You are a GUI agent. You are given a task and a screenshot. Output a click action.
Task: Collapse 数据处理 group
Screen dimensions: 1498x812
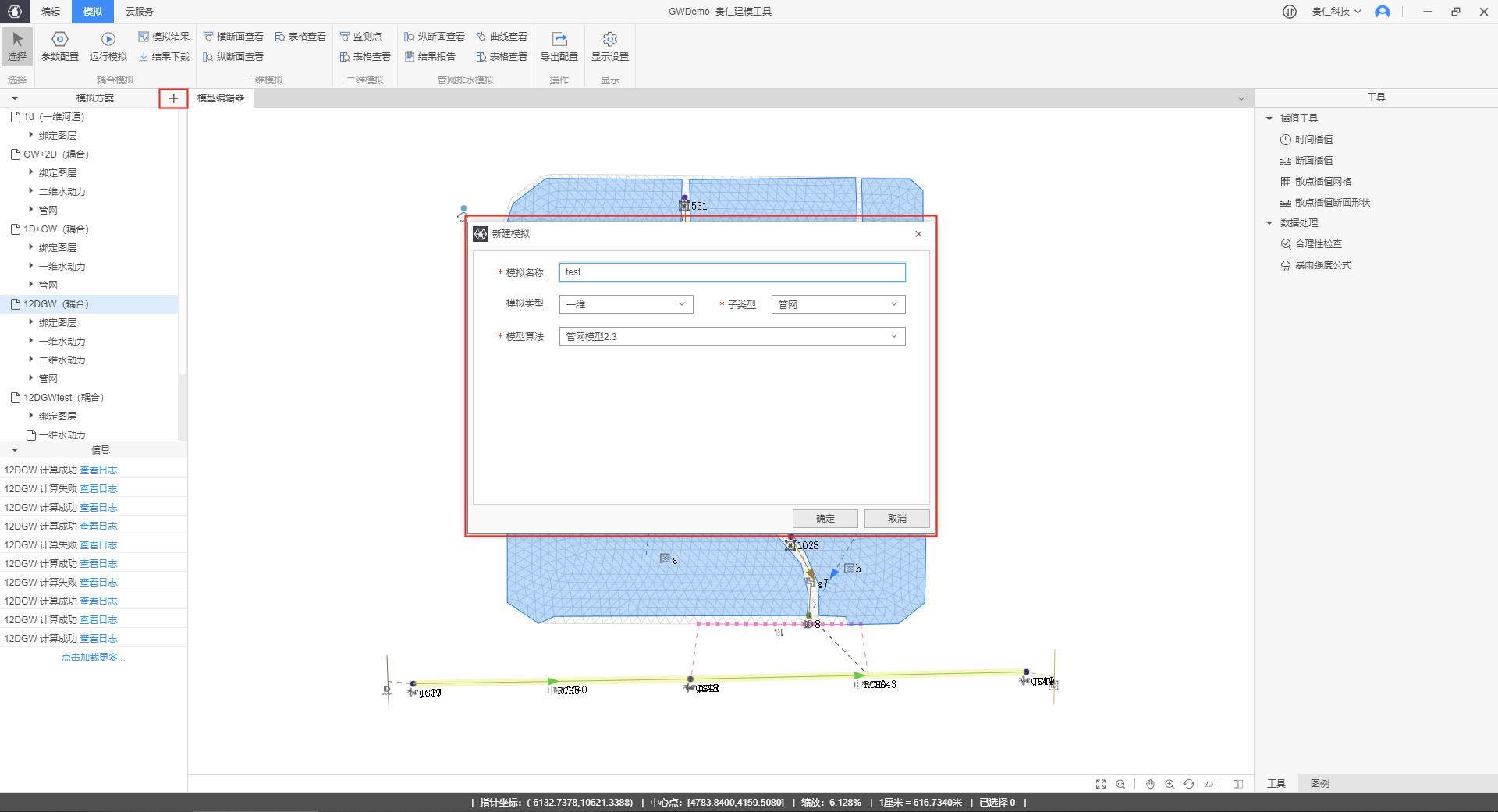pyautogui.click(x=1269, y=223)
